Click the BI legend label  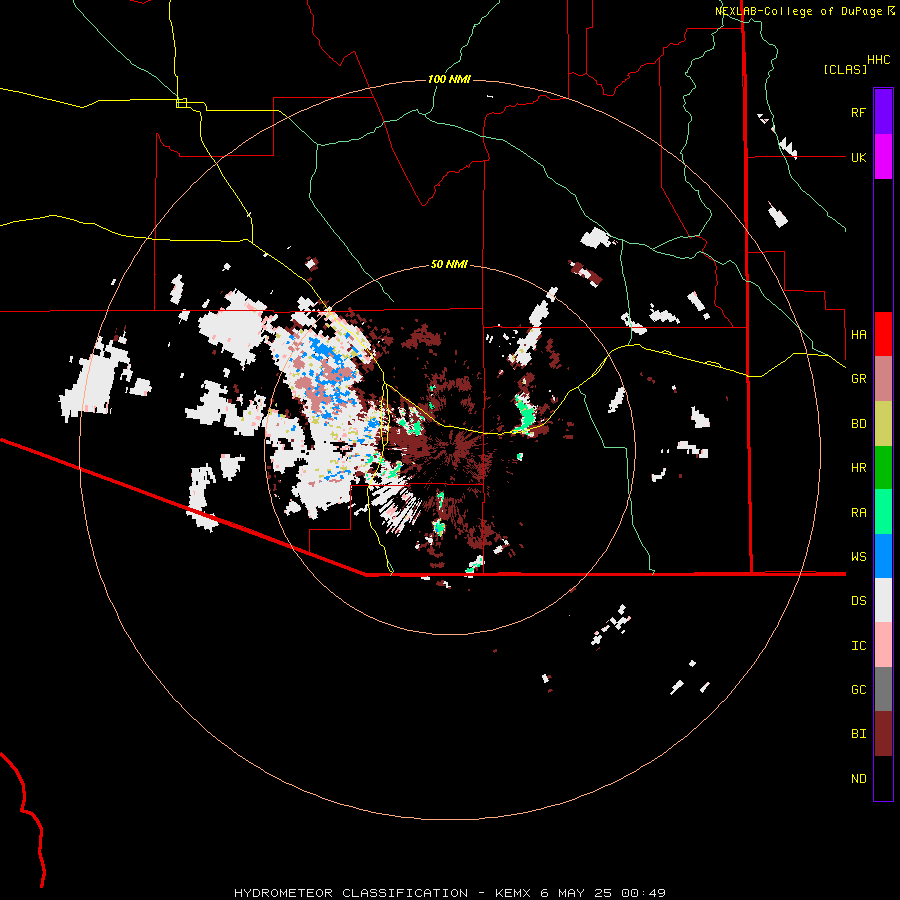858,734
